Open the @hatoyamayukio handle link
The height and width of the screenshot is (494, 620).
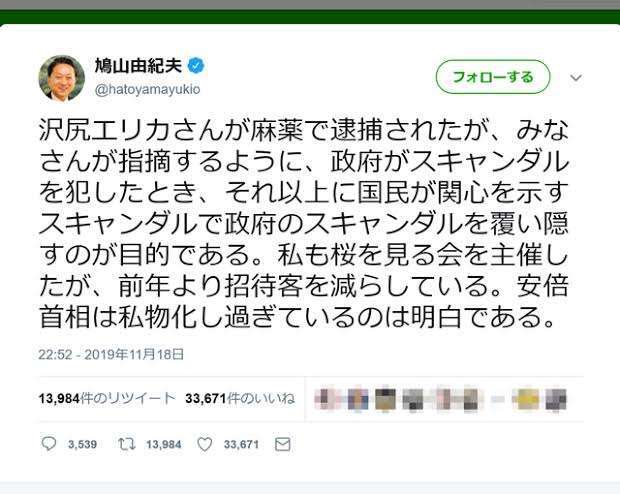147,89
